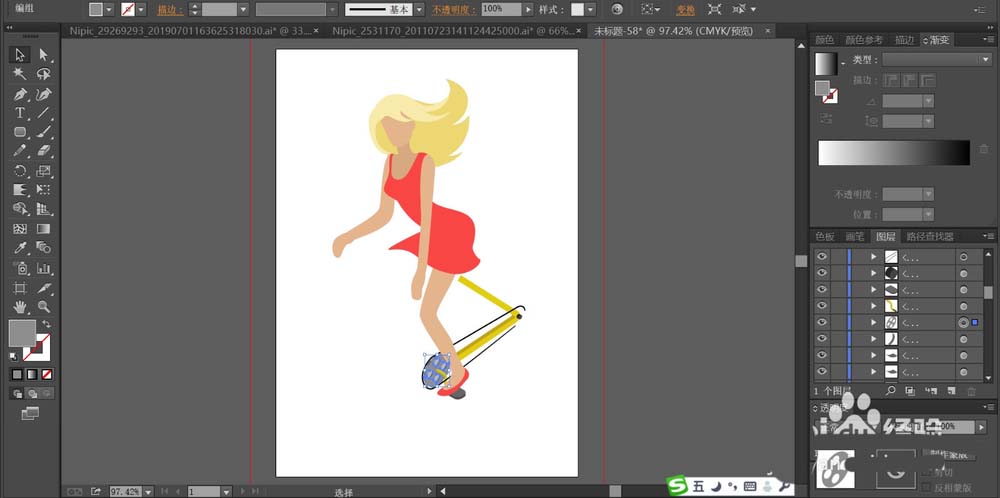Activate the Hand tool

[20, 307]
